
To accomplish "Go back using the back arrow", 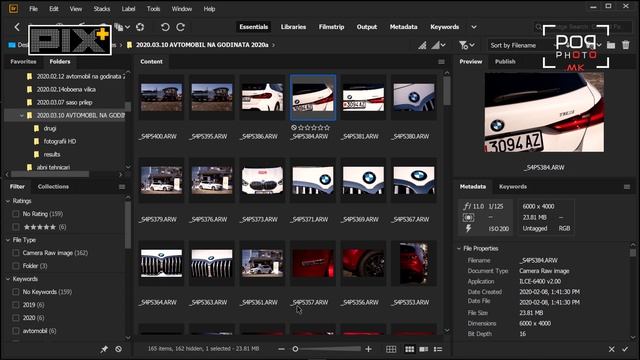I will (17, 27).
